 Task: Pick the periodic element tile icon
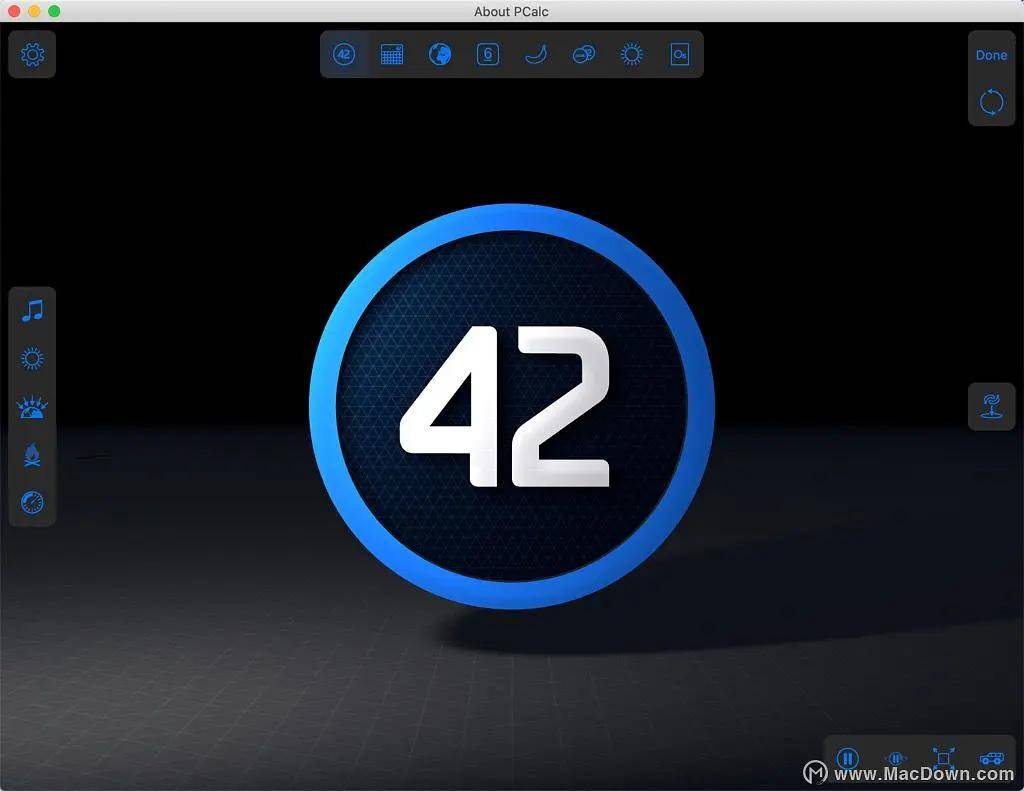coord(680,55)
